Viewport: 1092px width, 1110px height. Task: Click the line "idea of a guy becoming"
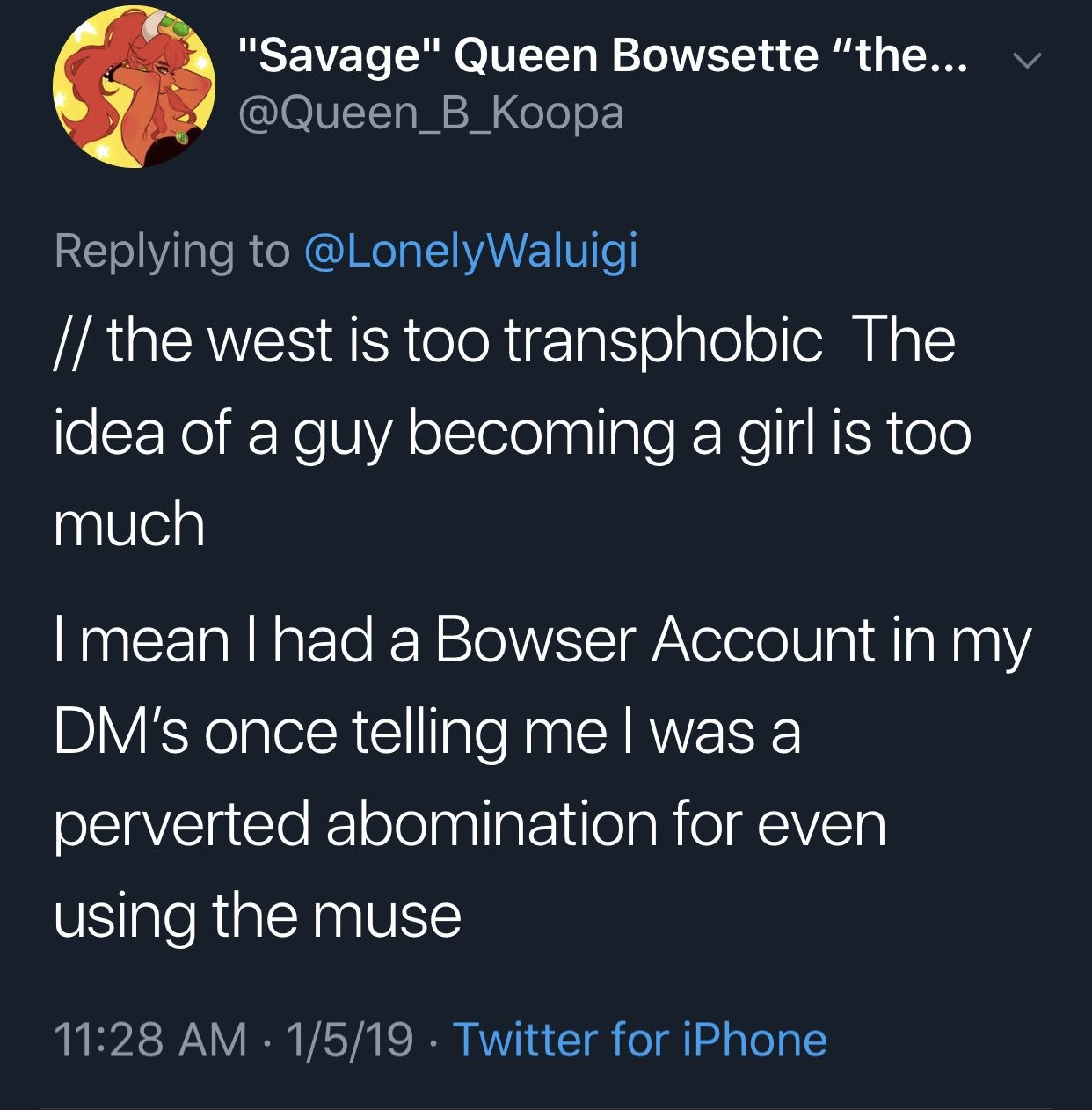coord(513,435)
